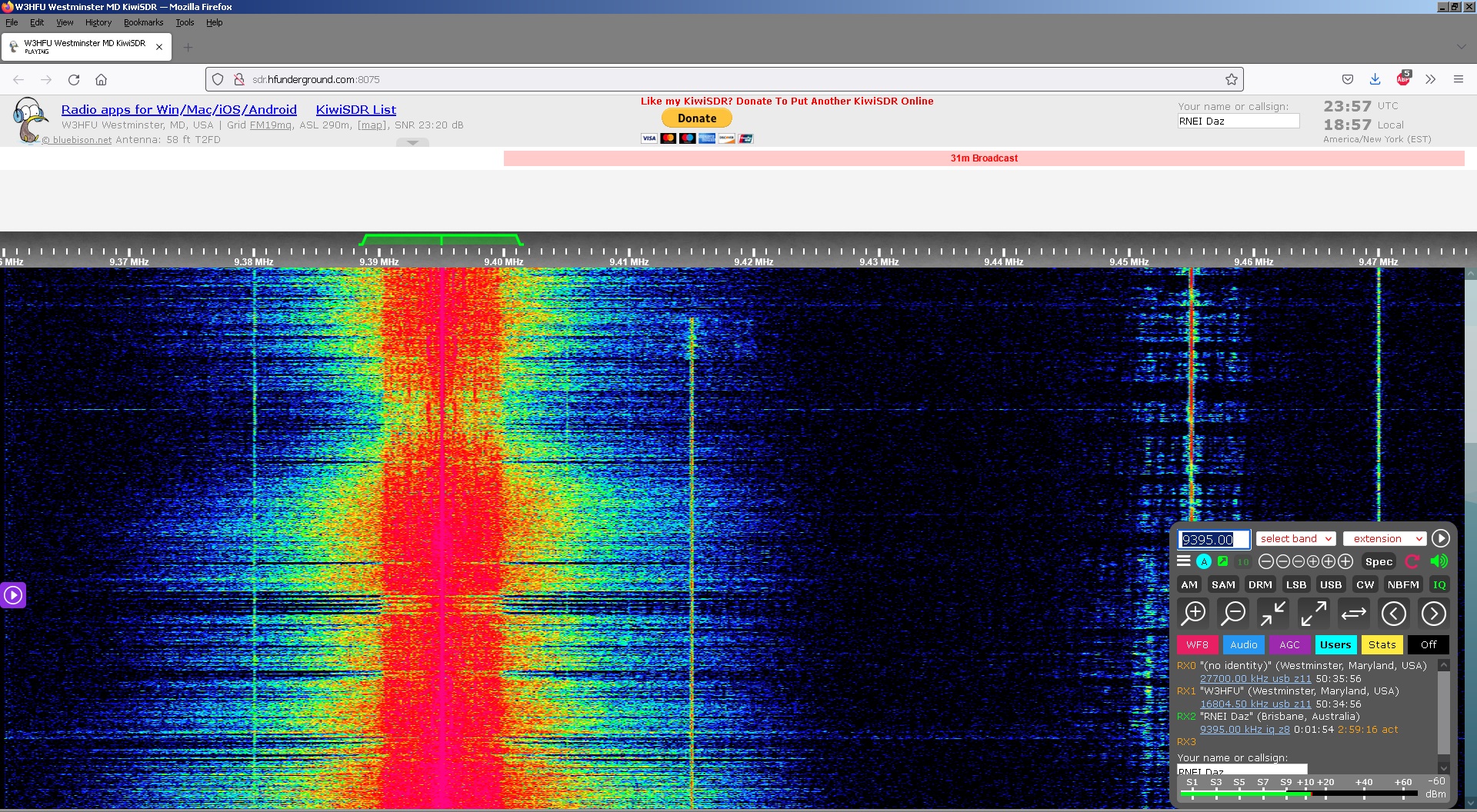1477x812 pixels.
Task: Toggle the Spec spectrum display button
Action: click(1379, 561)
